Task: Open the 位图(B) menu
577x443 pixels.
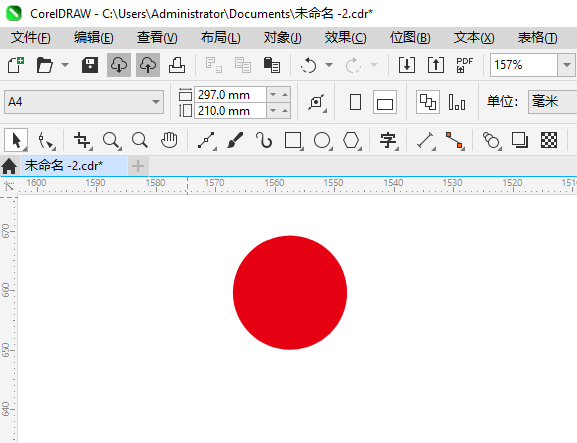Action: 410,38
